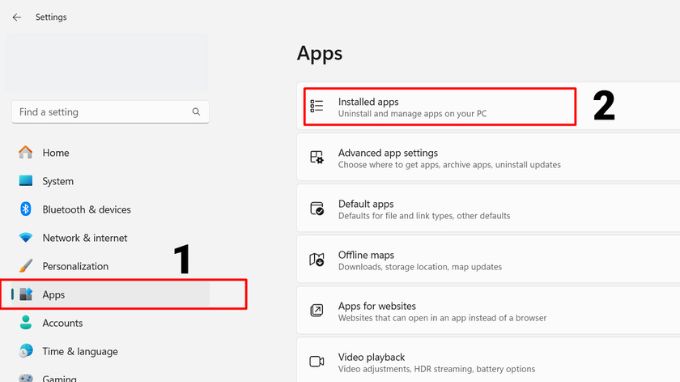Click the Accounts person icon
Viewport: 680px width, 382px height.
[26, 323]
